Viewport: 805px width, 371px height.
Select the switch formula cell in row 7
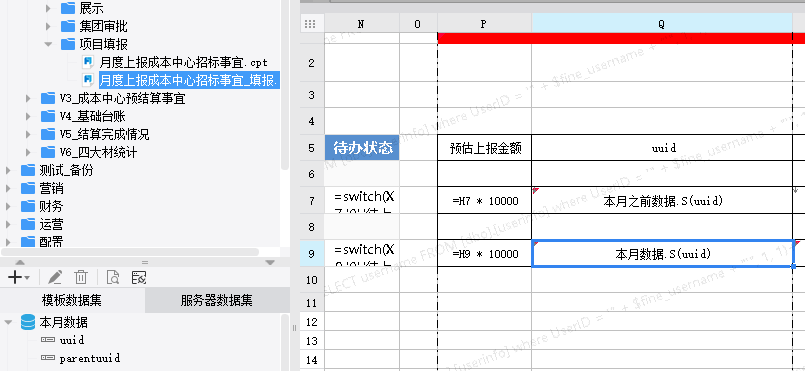362,201
